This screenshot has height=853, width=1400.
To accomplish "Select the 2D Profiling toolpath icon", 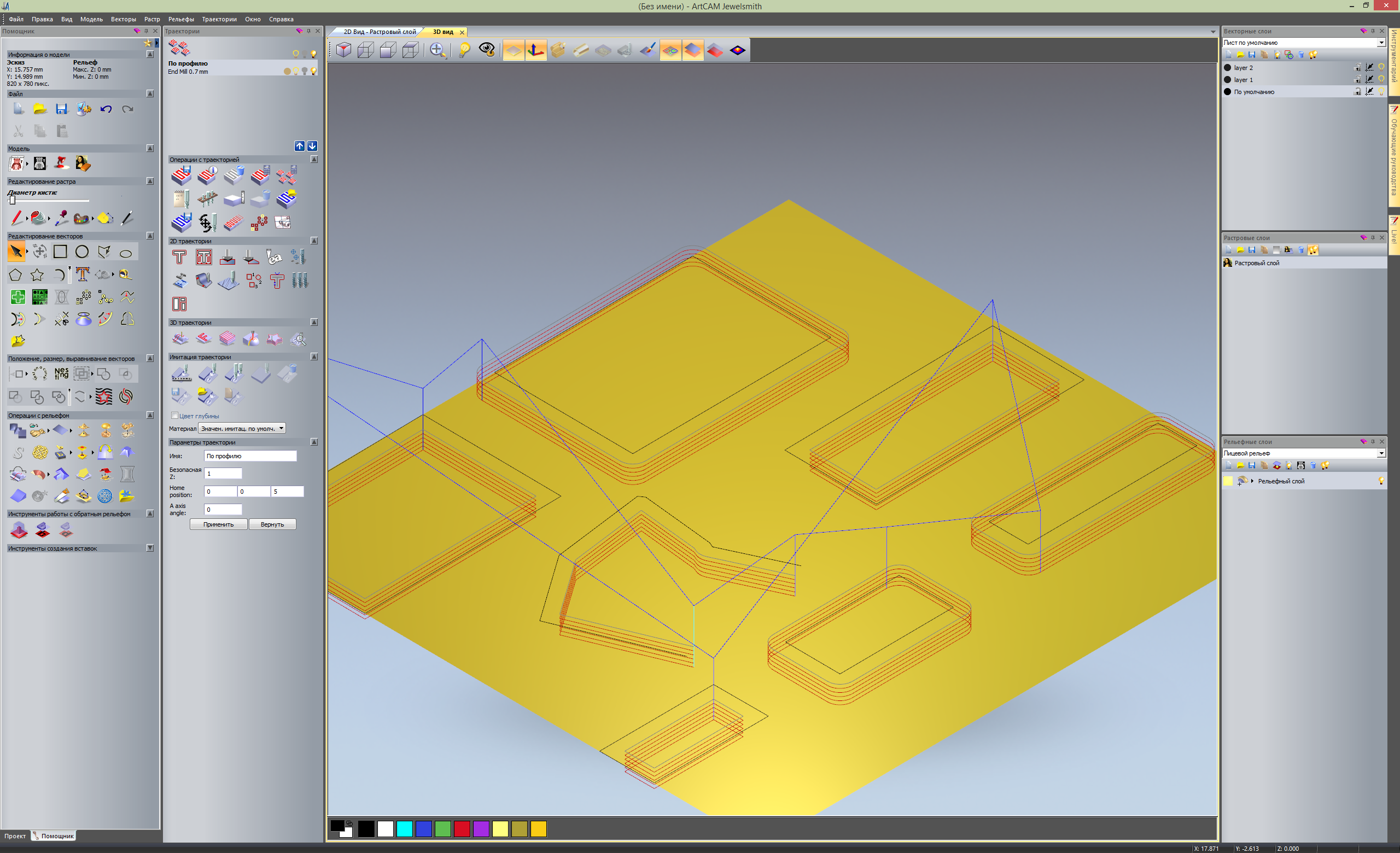I will click(179, 257).
